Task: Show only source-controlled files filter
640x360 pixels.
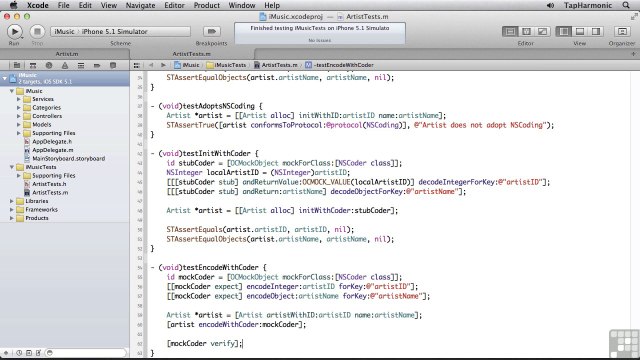Action: tap(29, 353)
